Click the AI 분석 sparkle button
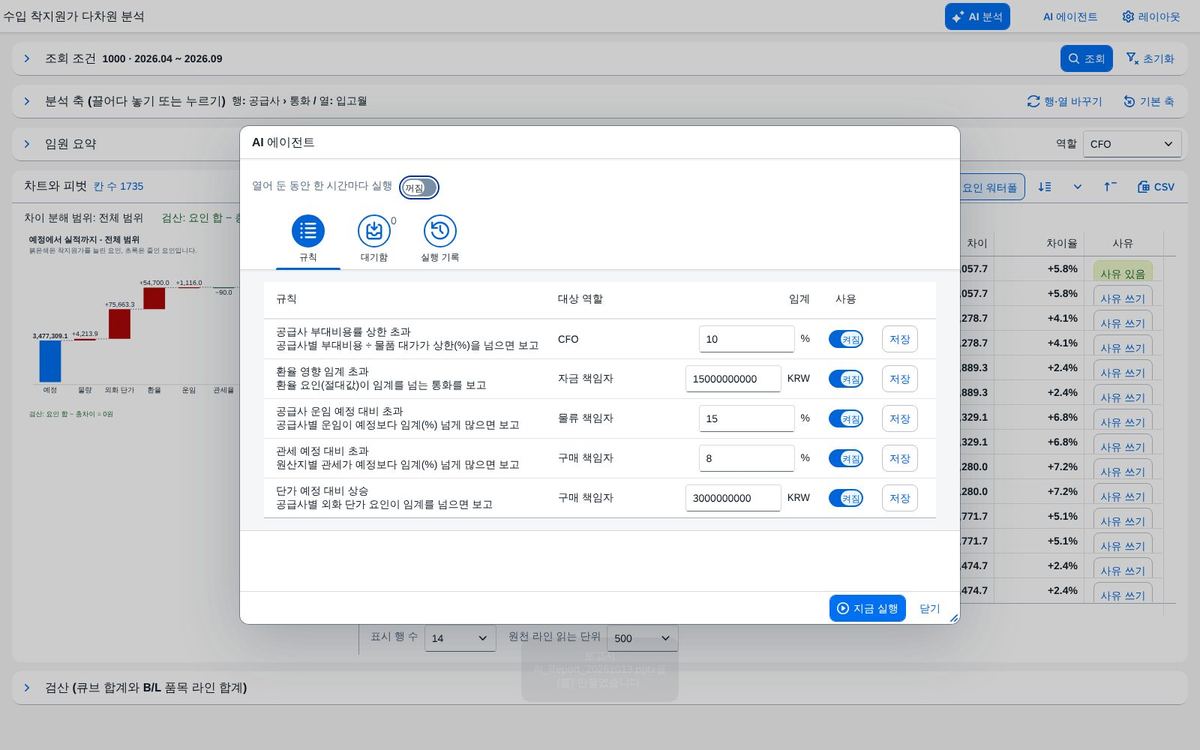Screen dimensions: 1200x750 click(x=977, y=16)
